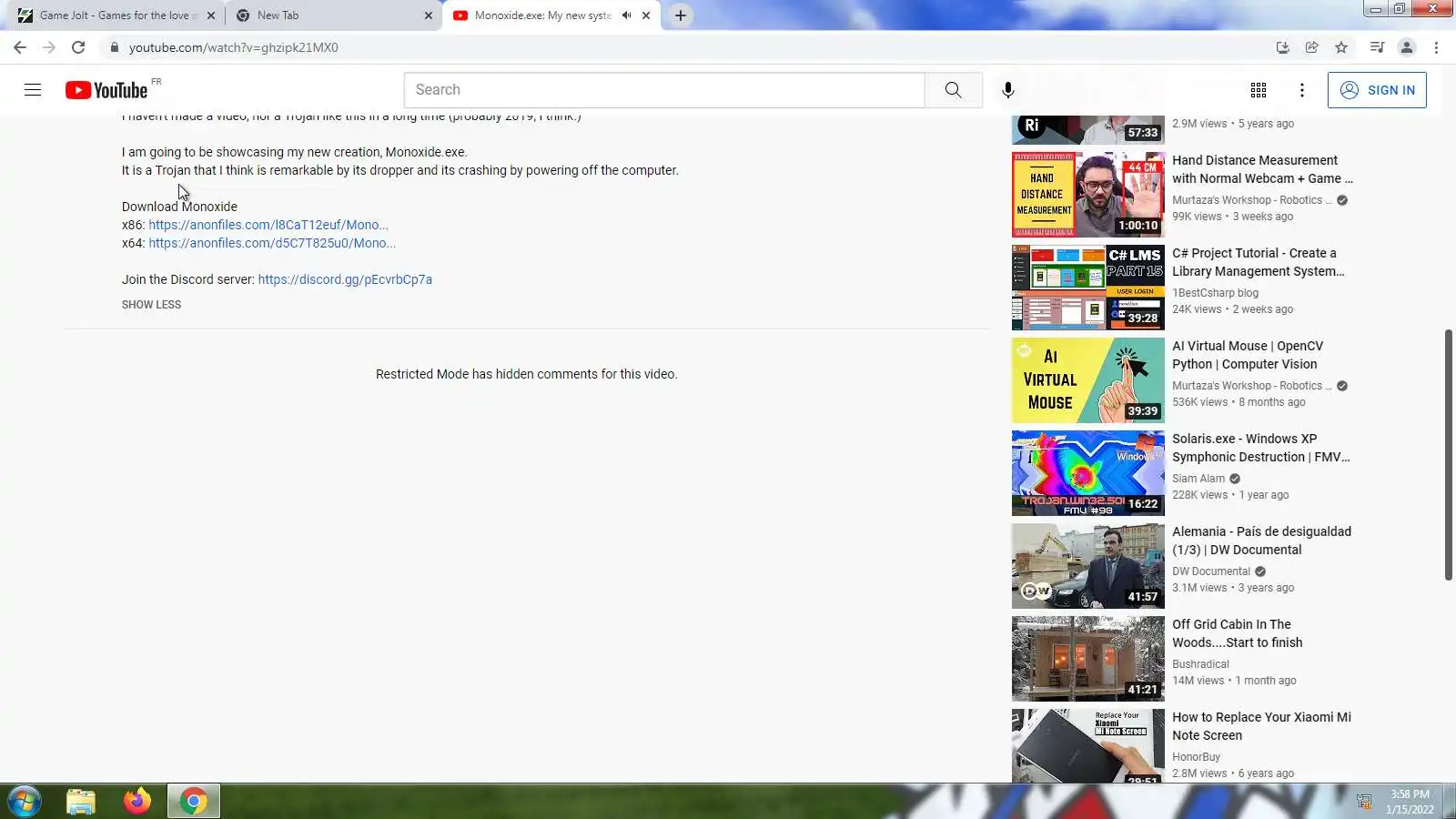Open Hand Distance Measurement video thumbnail
Image resolution: width=1456 pixels, height=819 pixels.
coord(1088,195)
